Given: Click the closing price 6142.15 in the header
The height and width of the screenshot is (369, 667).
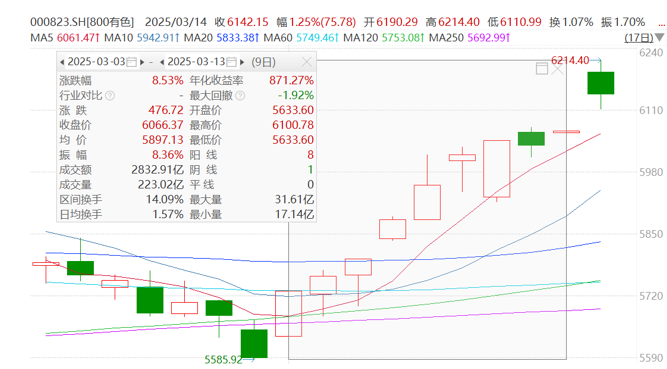Looking at the screenshot, I should pos(248,22).
